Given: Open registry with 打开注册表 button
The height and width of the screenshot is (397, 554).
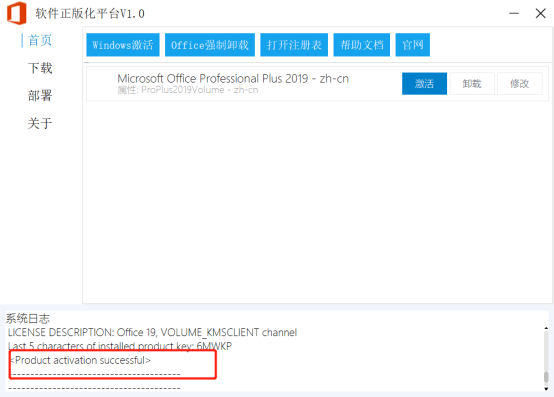Looking at the screenshot, I should point(294,45).
